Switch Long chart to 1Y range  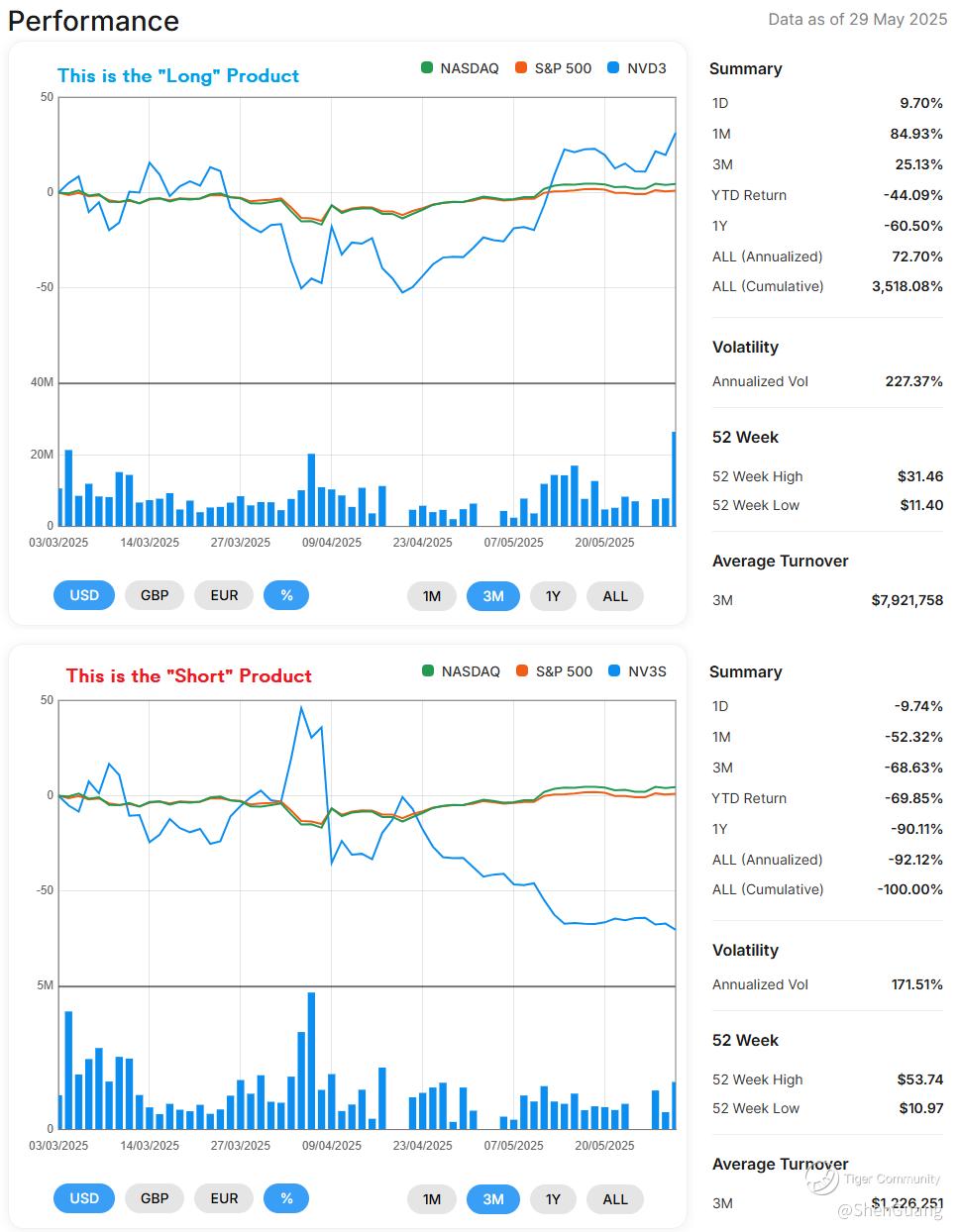(x=553, y=596)
